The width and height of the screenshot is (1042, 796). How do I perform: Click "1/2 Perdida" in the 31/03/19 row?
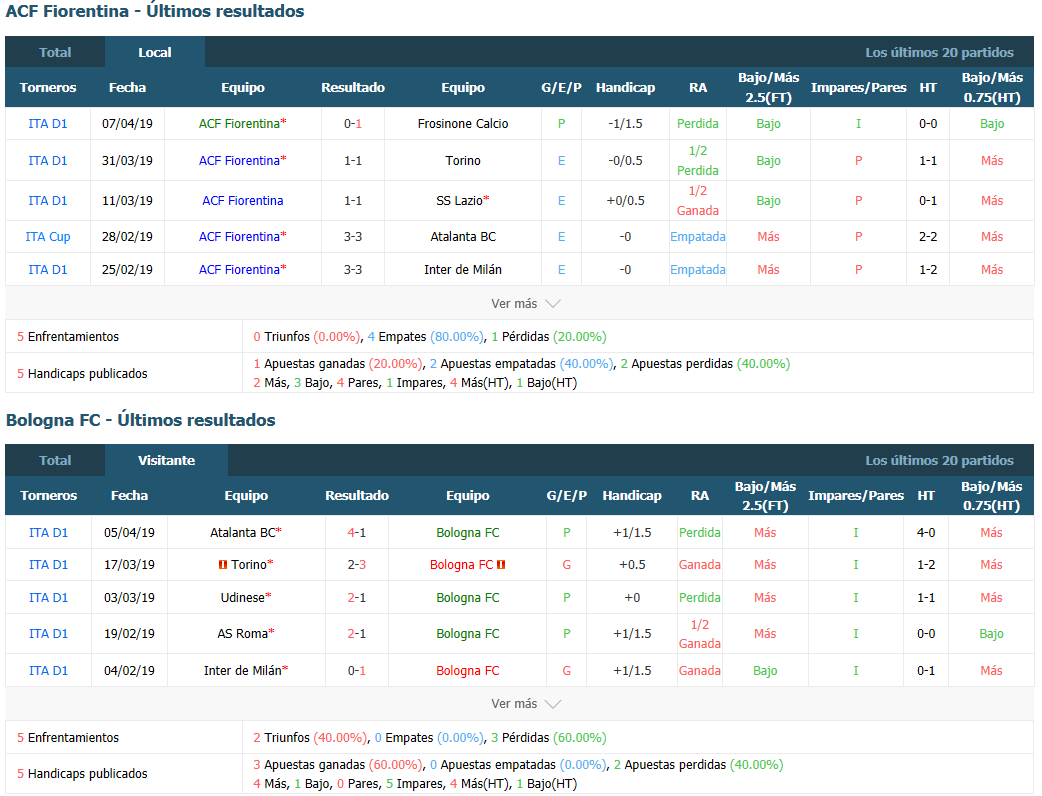(x=698, y=161)
